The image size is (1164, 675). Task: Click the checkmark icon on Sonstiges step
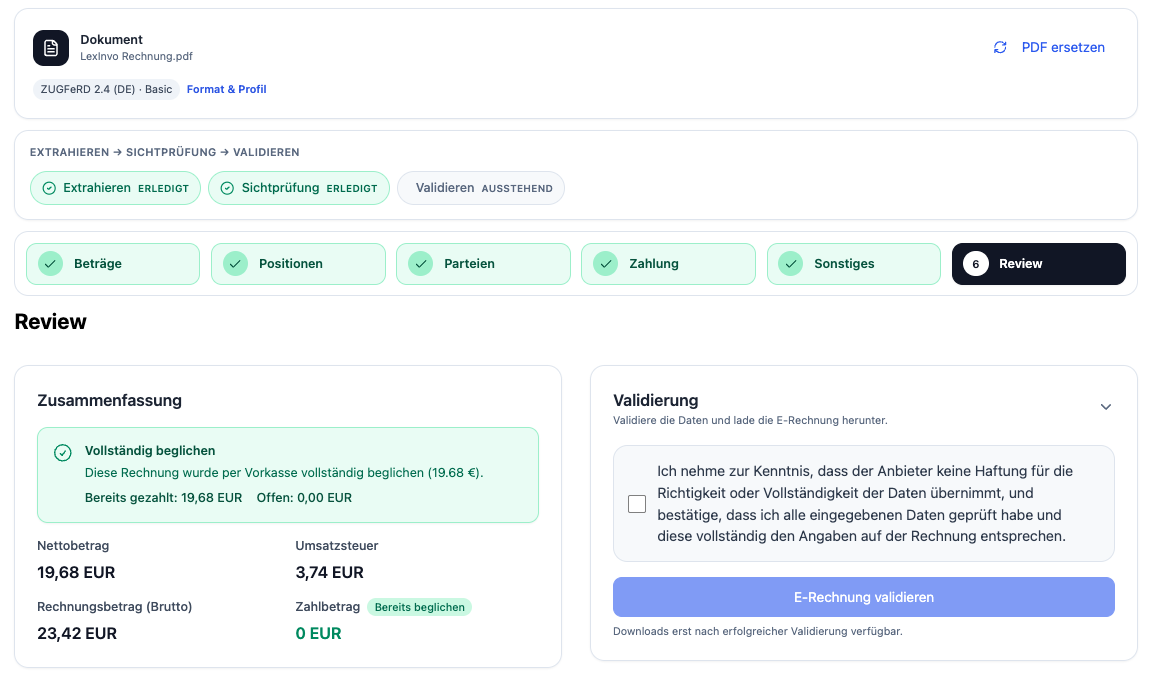point(791,264)
